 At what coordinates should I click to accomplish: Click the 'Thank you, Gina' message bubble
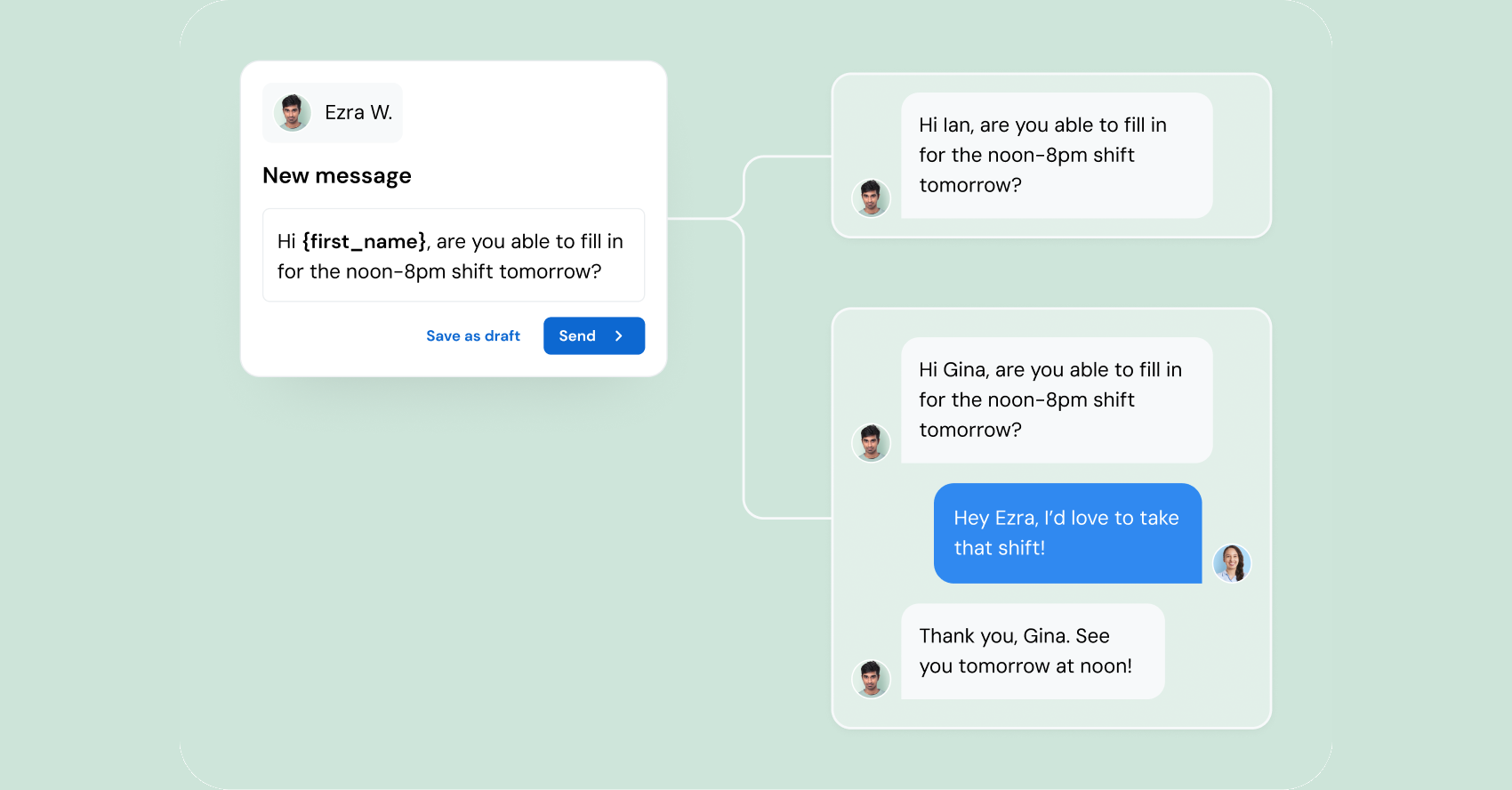click(1032, 650)
